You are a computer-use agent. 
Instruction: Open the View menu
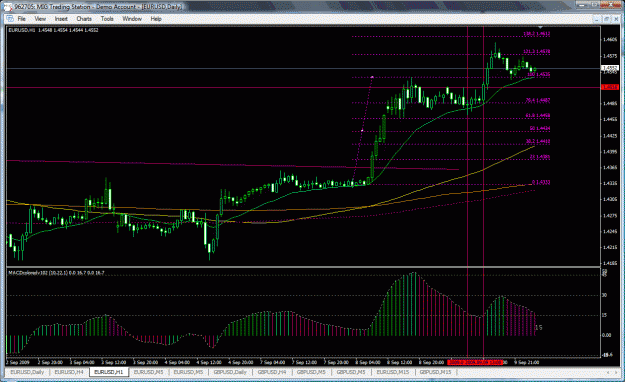pos(40,19)
